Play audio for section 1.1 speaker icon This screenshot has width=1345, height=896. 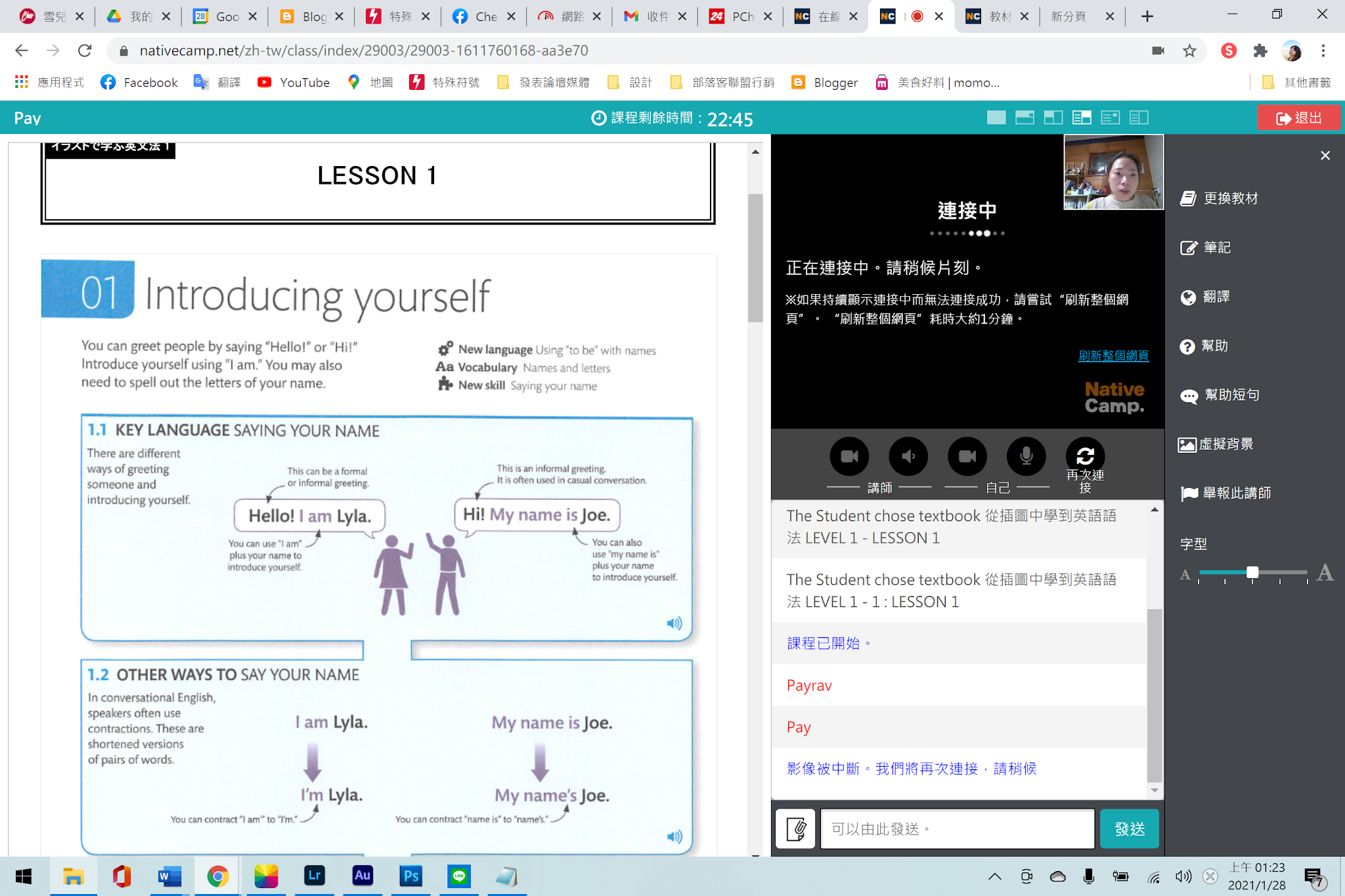point(674,623)
